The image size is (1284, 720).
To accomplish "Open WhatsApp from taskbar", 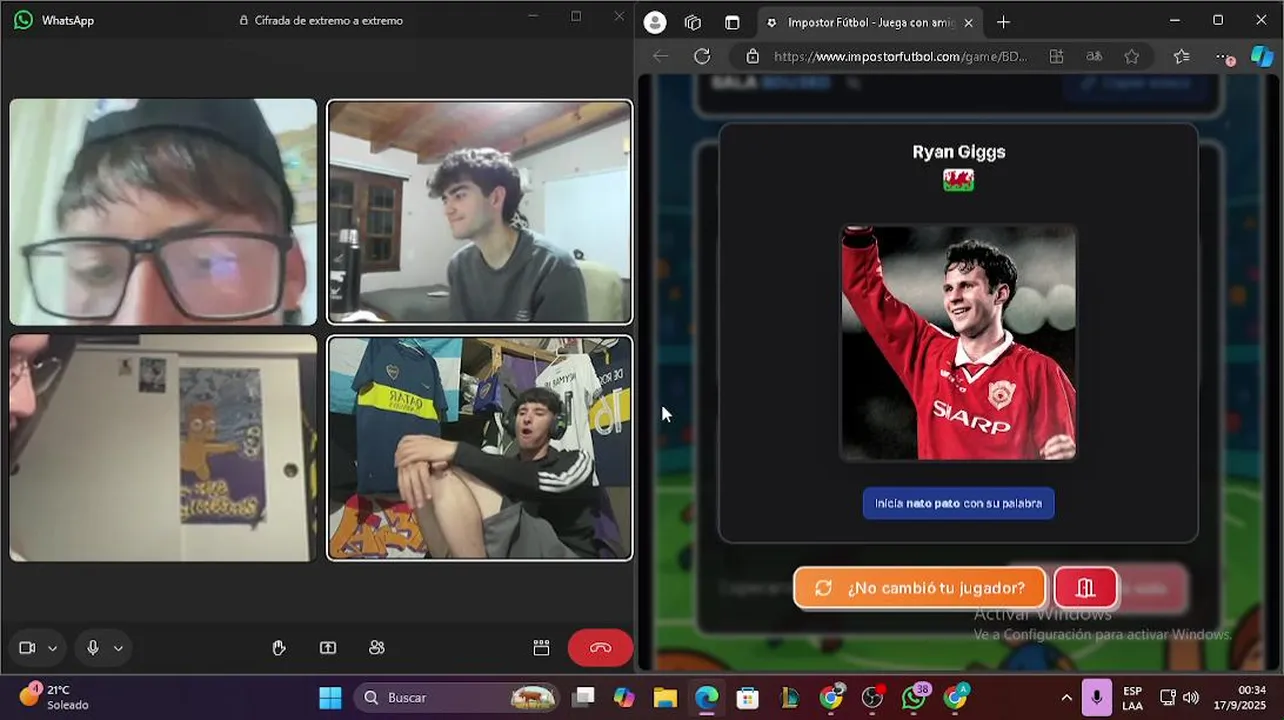I will pos(914,697).
